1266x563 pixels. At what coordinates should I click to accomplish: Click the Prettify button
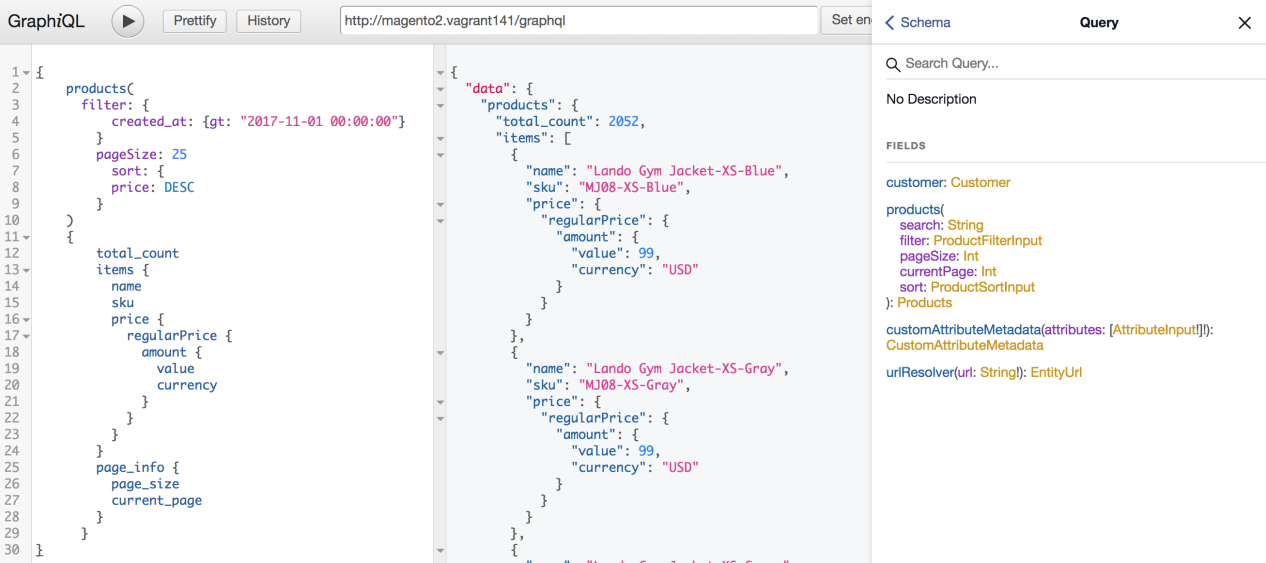tap(195, 20)
